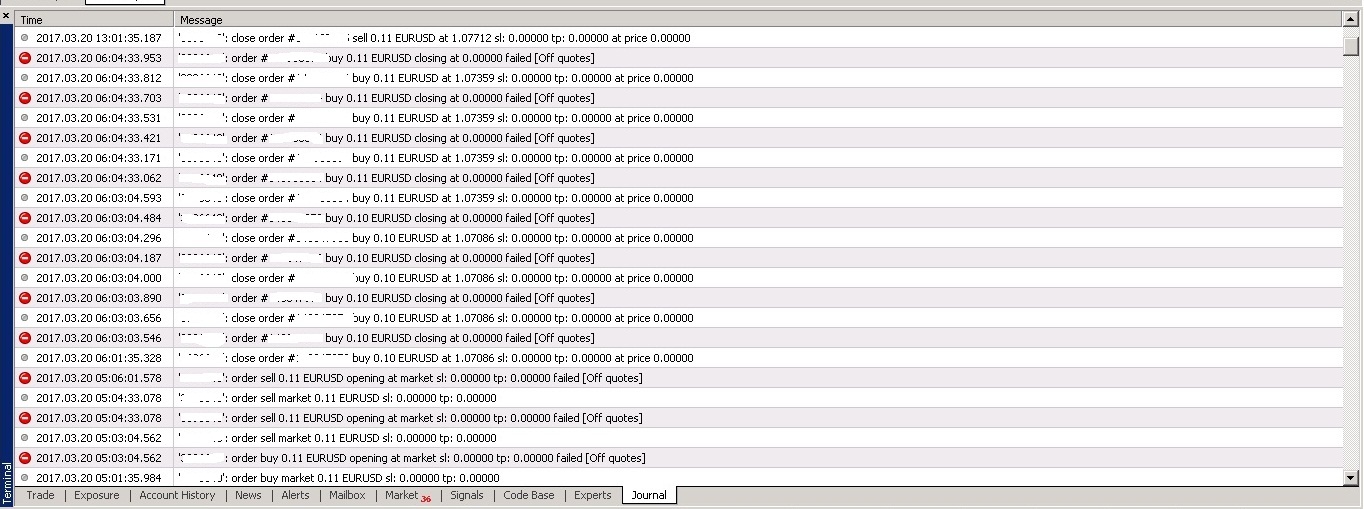Click the grey info icon at 06:04:33.531
The image size is (1364, 509).
(x=25, y=118)
